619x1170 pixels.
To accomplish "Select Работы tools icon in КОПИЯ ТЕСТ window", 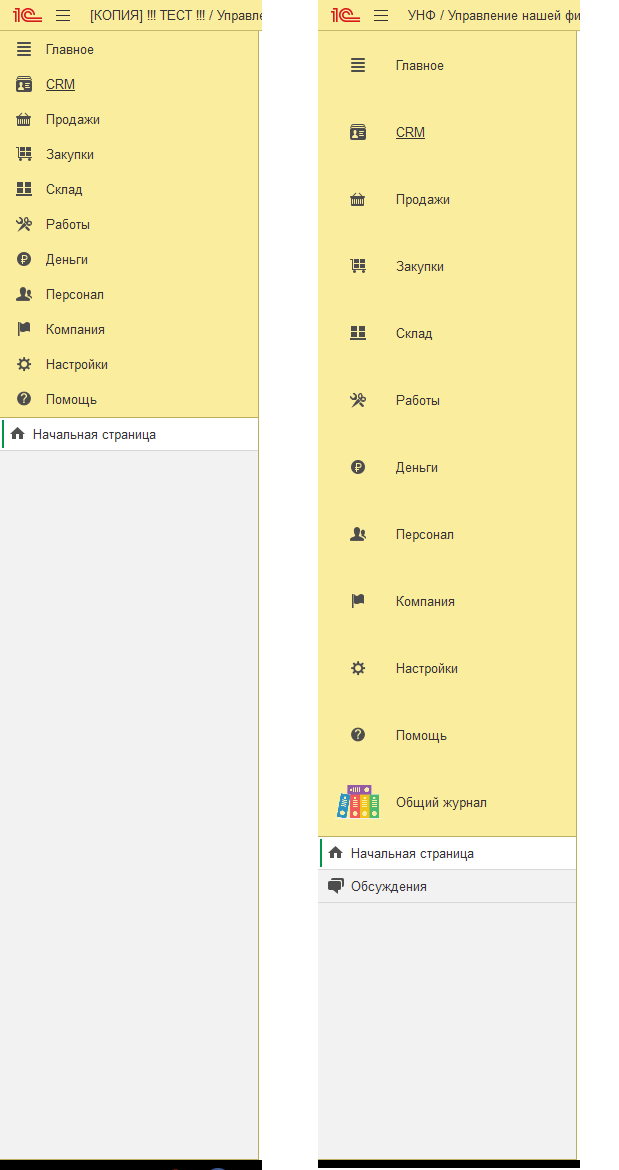I will click(x=24, y=225).
